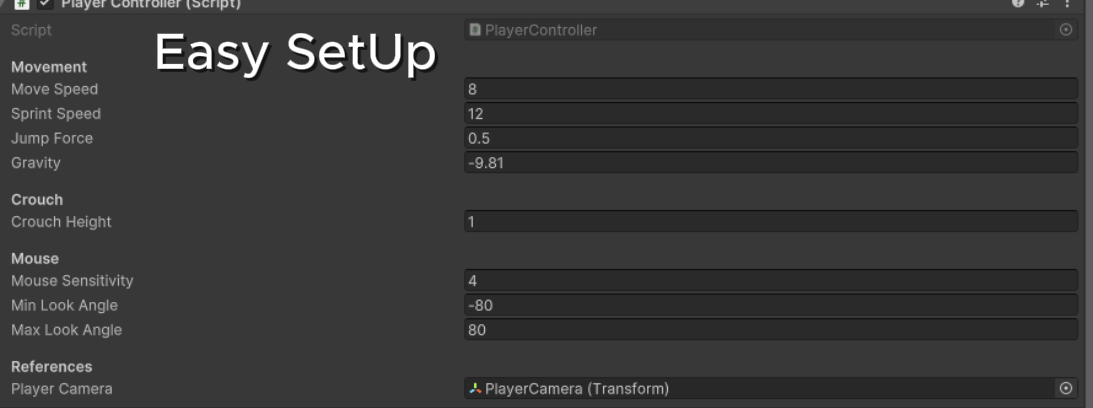Select the Sprint Speed input field
The image size is (1093, 408).
coord(770,114)
